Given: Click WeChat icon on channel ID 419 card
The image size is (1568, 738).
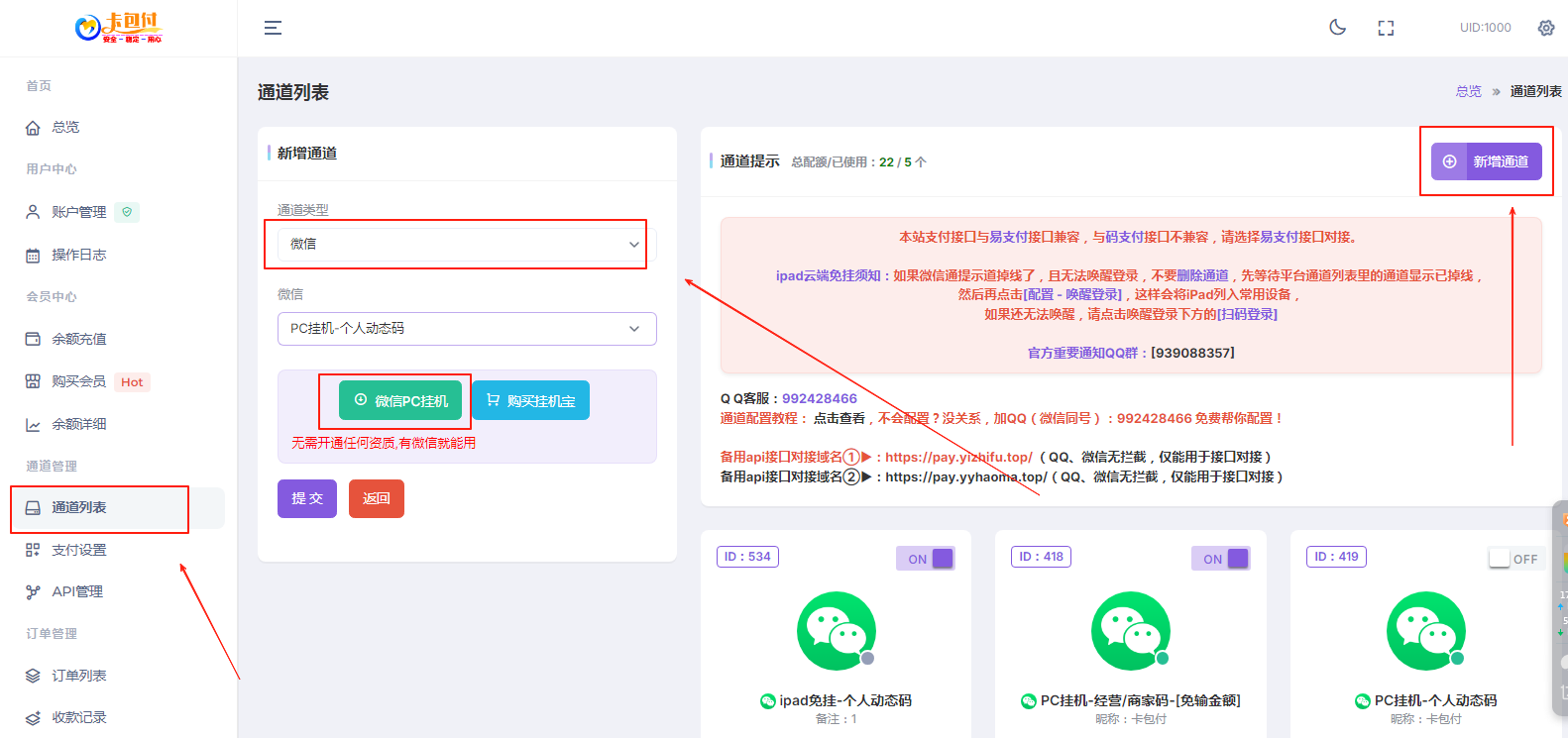Looking at the screenshot, I should 1425,631.
